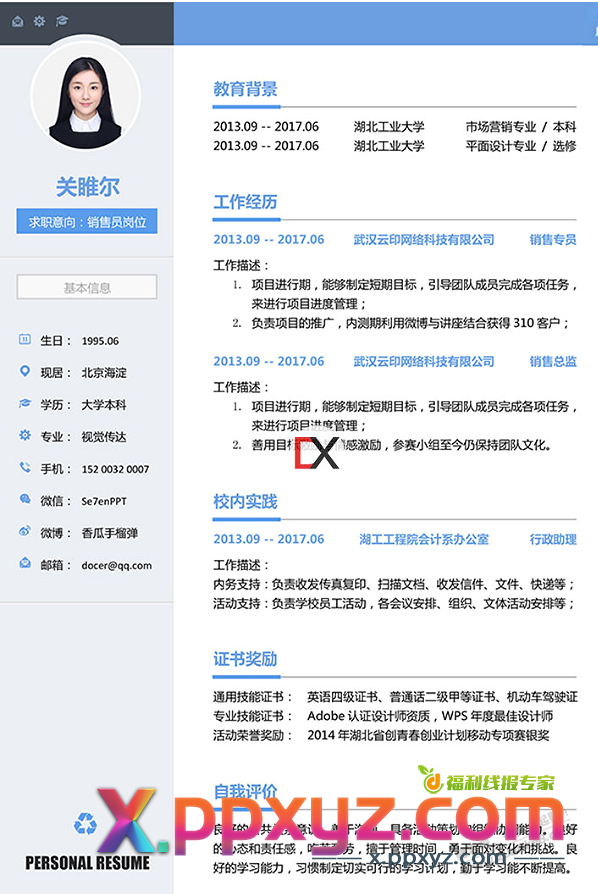Click the recycle icon above PERSONAL RESUME
This screenshot has width=598, height=894.
pyautogui.click(x=86, y=824)
